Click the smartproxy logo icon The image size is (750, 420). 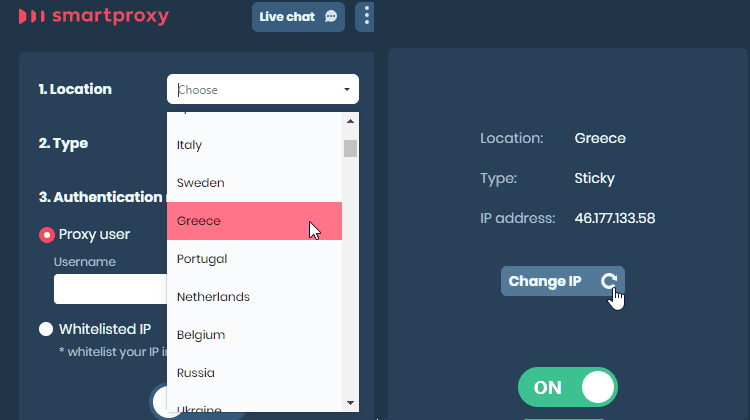click(32, 16)
